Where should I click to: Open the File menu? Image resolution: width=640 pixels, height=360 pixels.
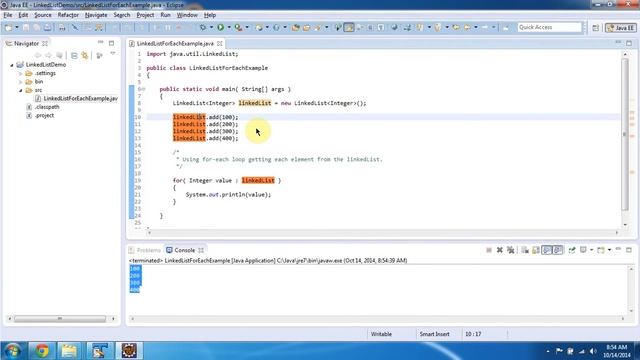[8, 15]
